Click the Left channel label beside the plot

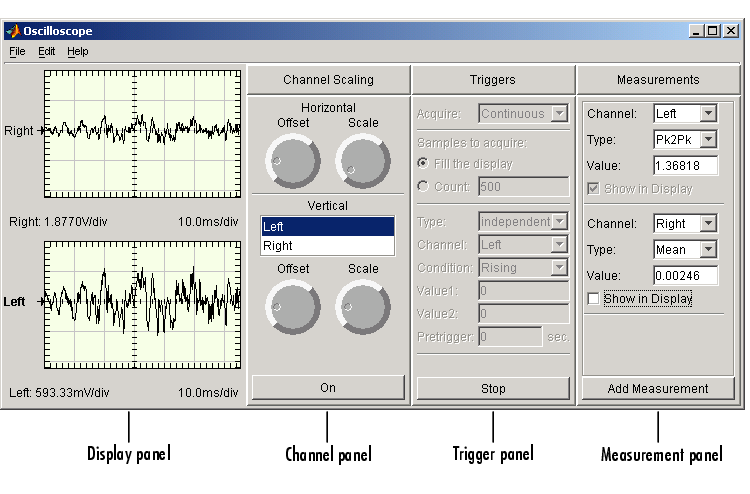(14, 301)
